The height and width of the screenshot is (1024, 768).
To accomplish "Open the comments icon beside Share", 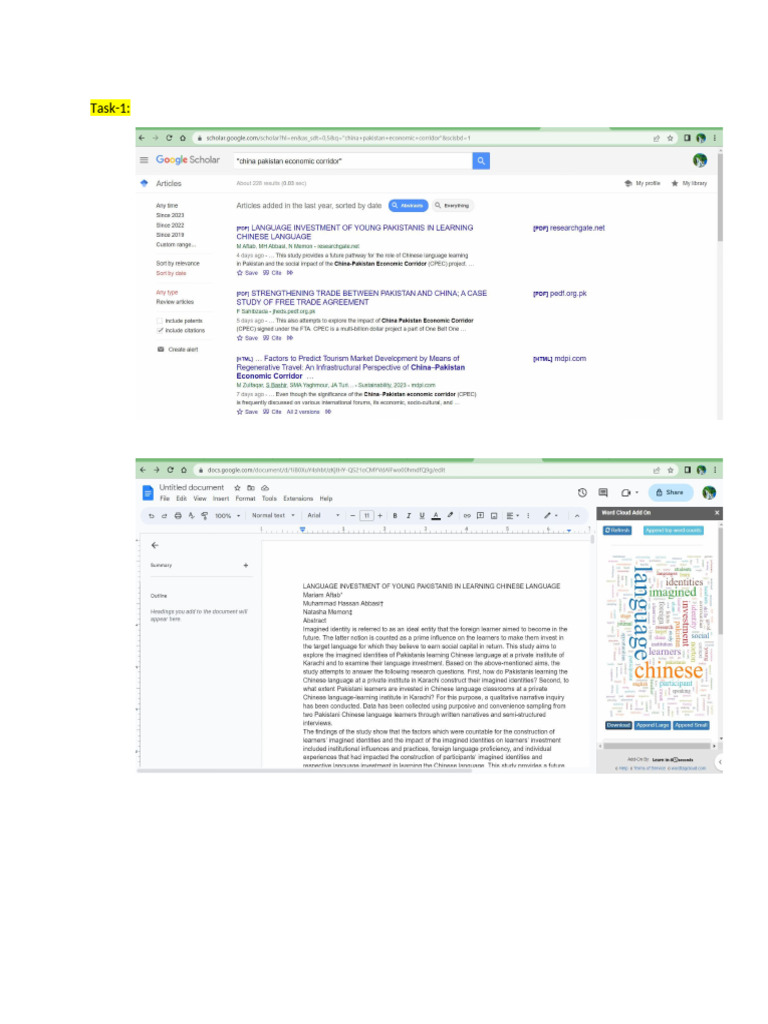I will pyautogui.click(x=603, y=492).
